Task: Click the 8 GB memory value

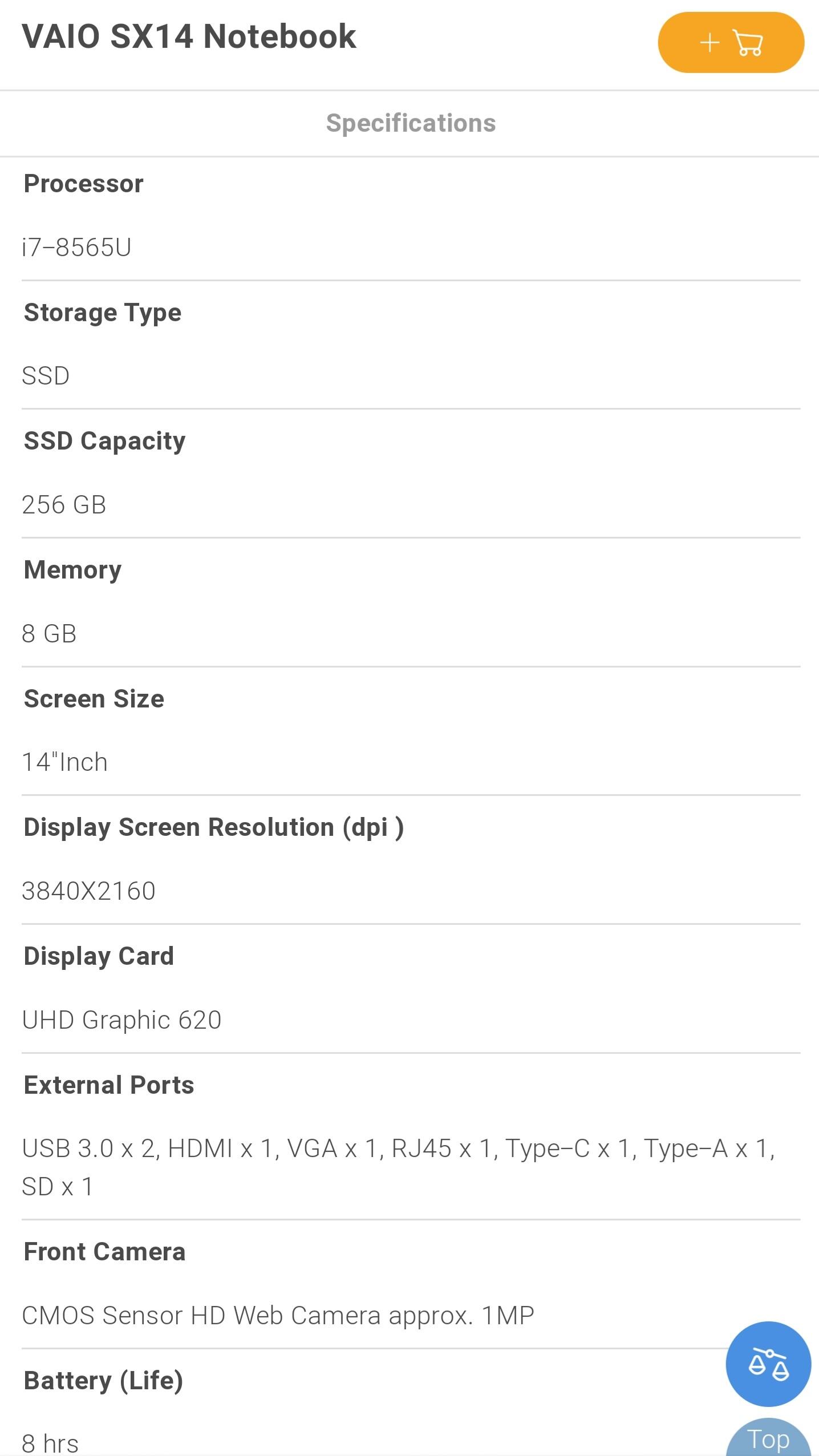Action: pos(49,634)
